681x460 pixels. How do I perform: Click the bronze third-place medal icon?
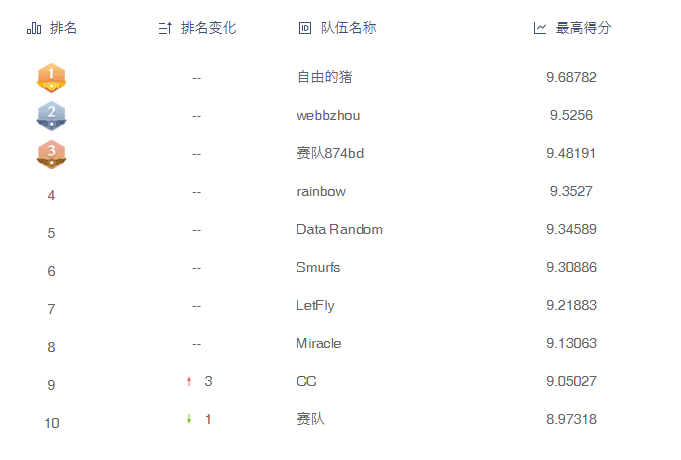tap(51, 153)
